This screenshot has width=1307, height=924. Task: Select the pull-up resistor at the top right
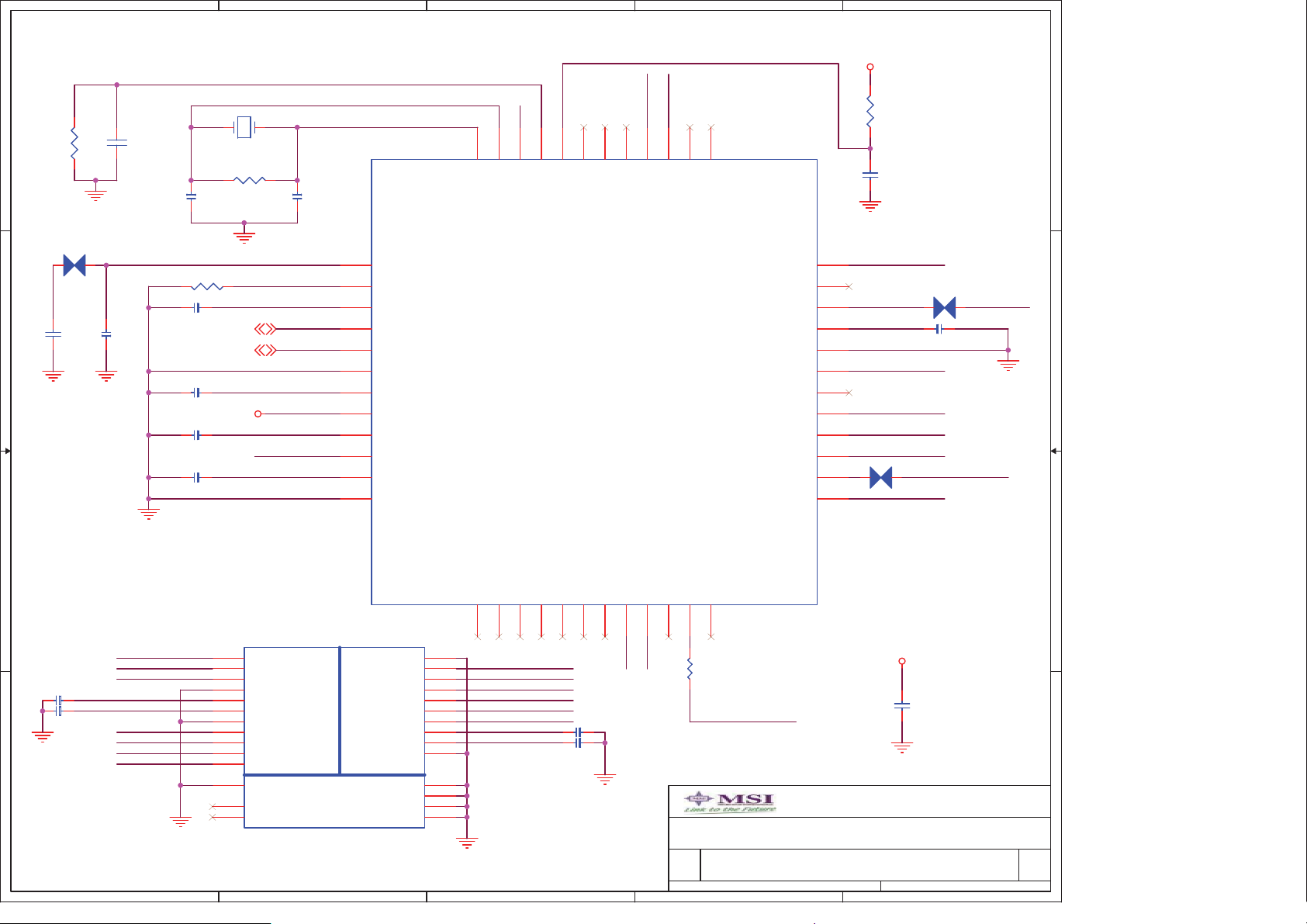(870, 112)
